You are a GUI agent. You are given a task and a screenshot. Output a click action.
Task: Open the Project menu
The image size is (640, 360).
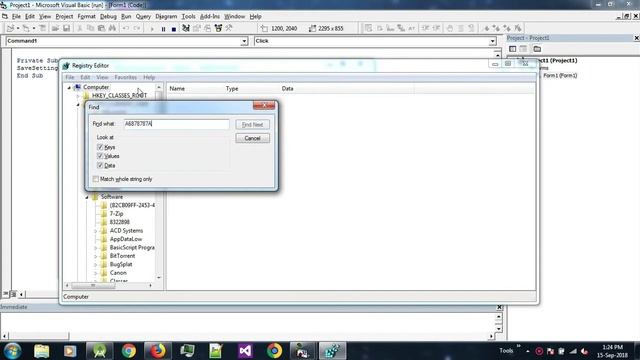click(x=64, y=17)
